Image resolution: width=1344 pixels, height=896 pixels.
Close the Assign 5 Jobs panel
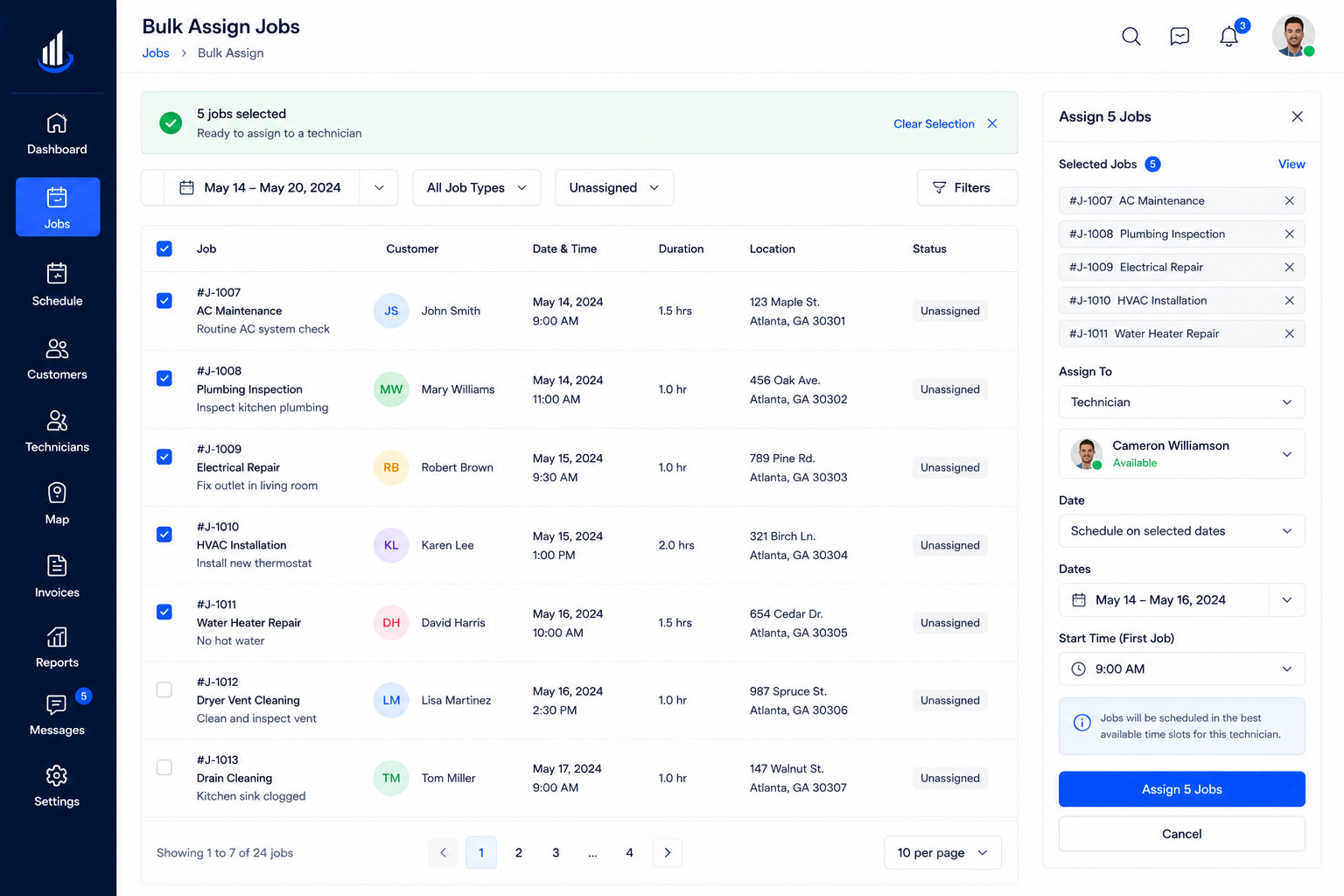[x=1297, y=116]
